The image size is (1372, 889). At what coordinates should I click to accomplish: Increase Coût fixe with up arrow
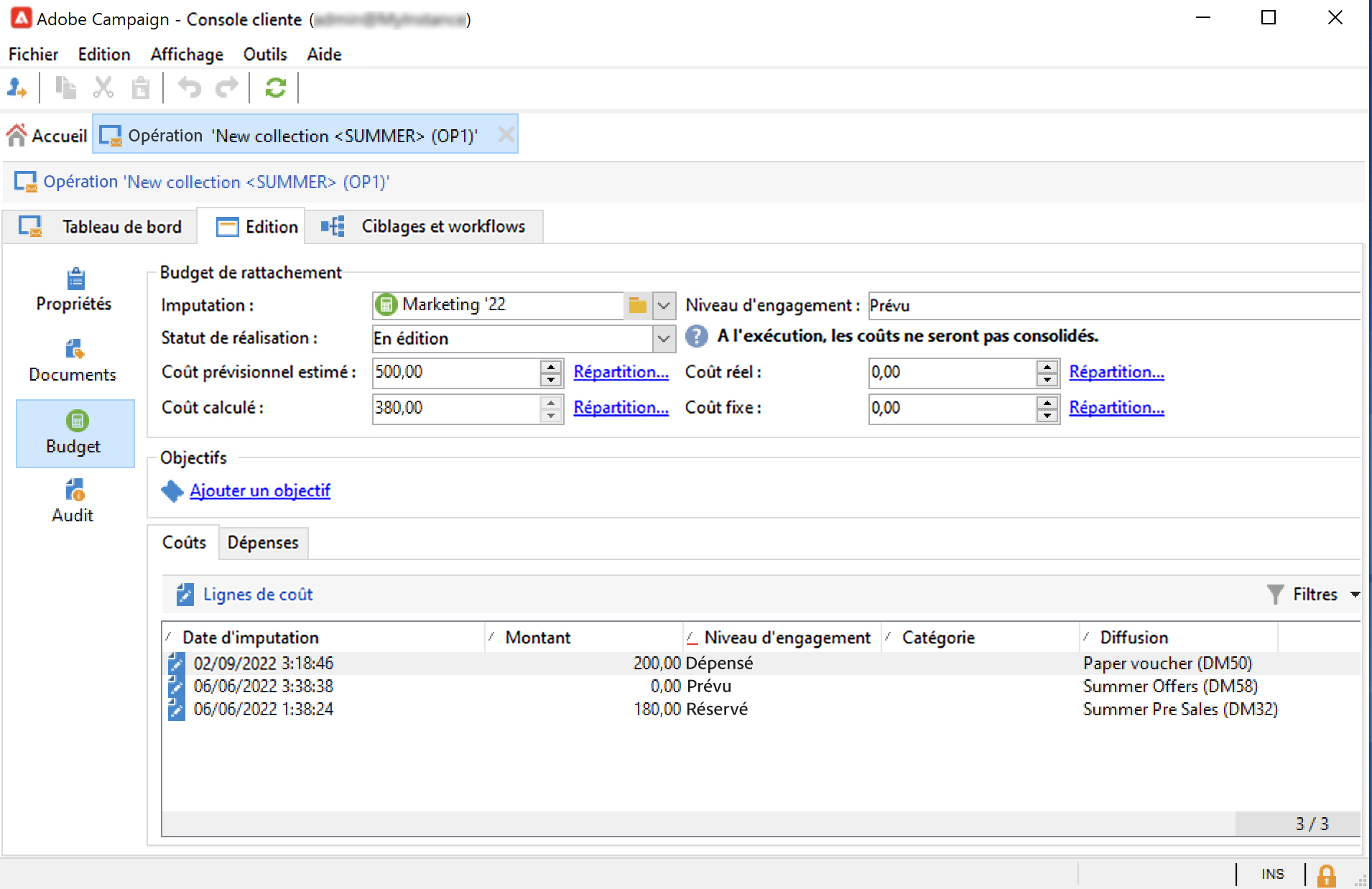coord(1047,401)
